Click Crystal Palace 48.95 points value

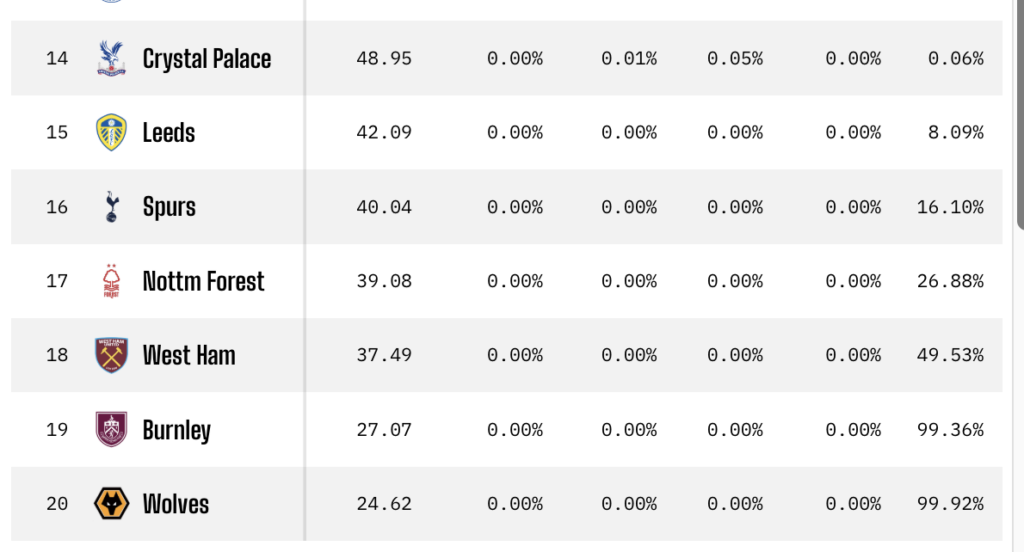pos(384,59)
